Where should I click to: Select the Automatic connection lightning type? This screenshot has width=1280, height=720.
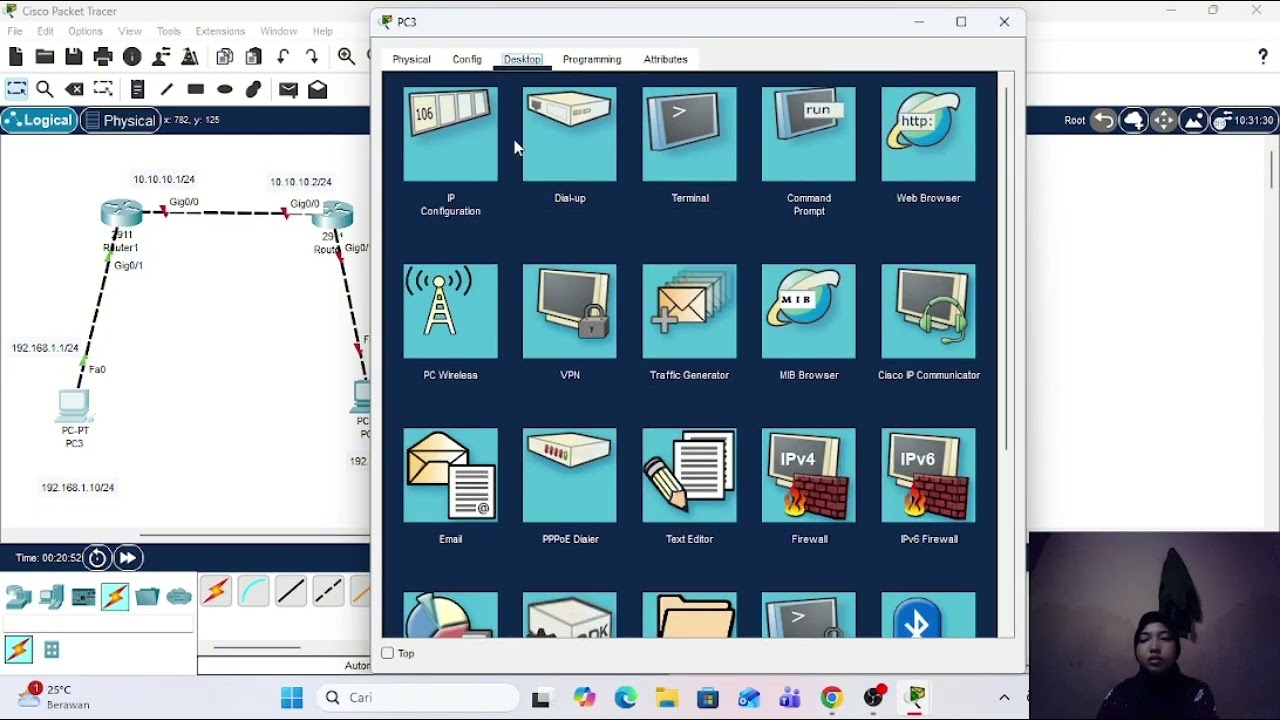pyautogui.click(x=216, y=593)
